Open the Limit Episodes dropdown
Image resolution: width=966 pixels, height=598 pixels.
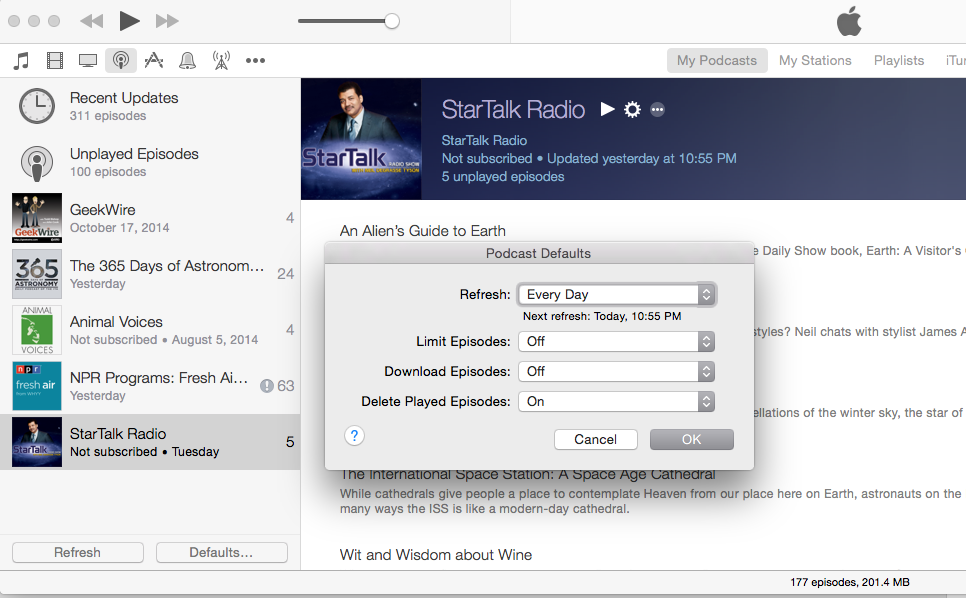coord(617,341)
